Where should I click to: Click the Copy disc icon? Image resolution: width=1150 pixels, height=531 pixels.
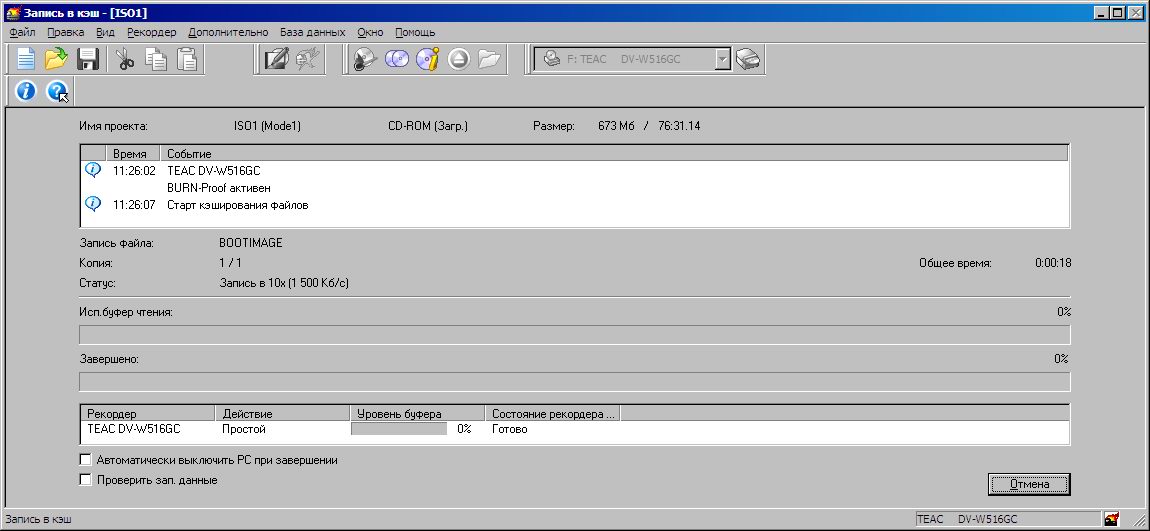click(x=396, y=59)
